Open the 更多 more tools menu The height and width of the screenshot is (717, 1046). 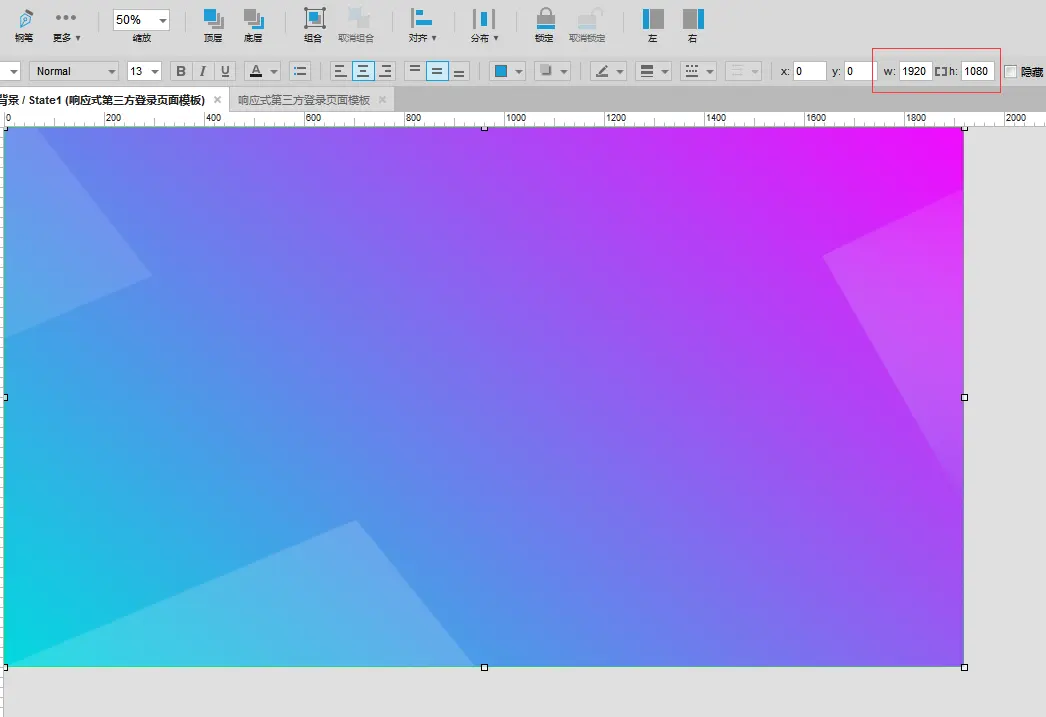66,24
